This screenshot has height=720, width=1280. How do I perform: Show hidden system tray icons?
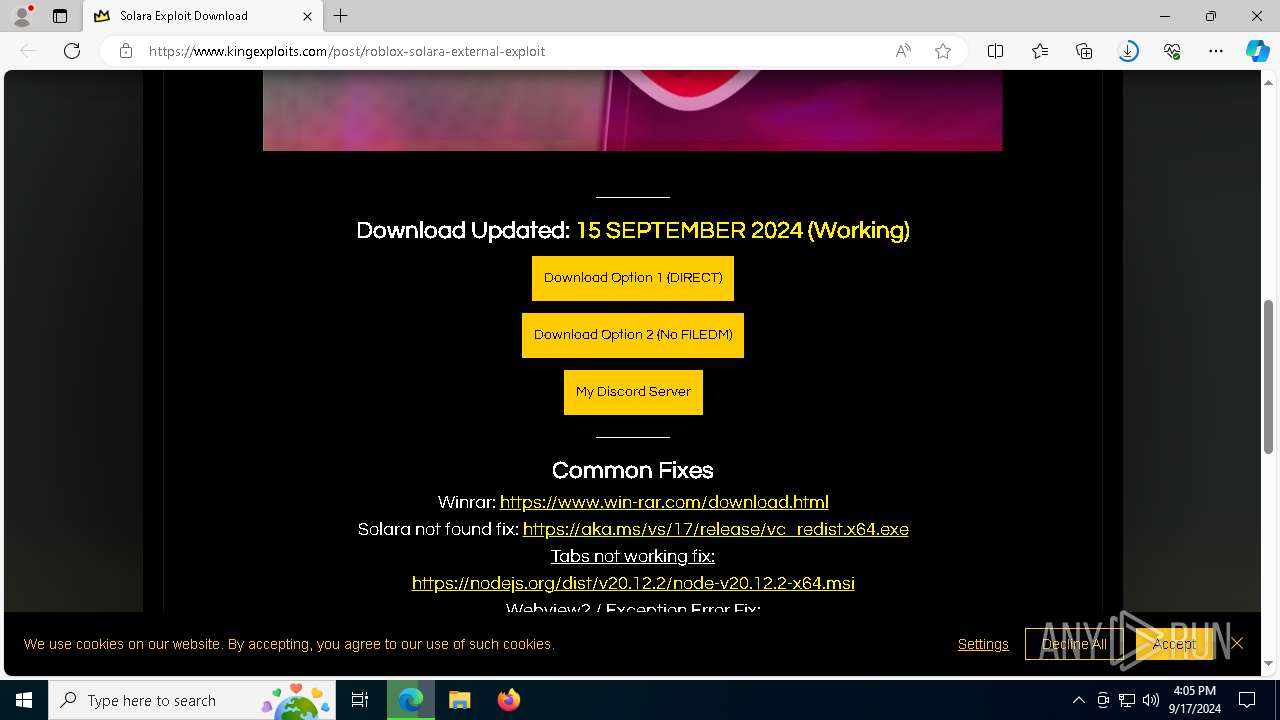click(x=1078, y=700)
